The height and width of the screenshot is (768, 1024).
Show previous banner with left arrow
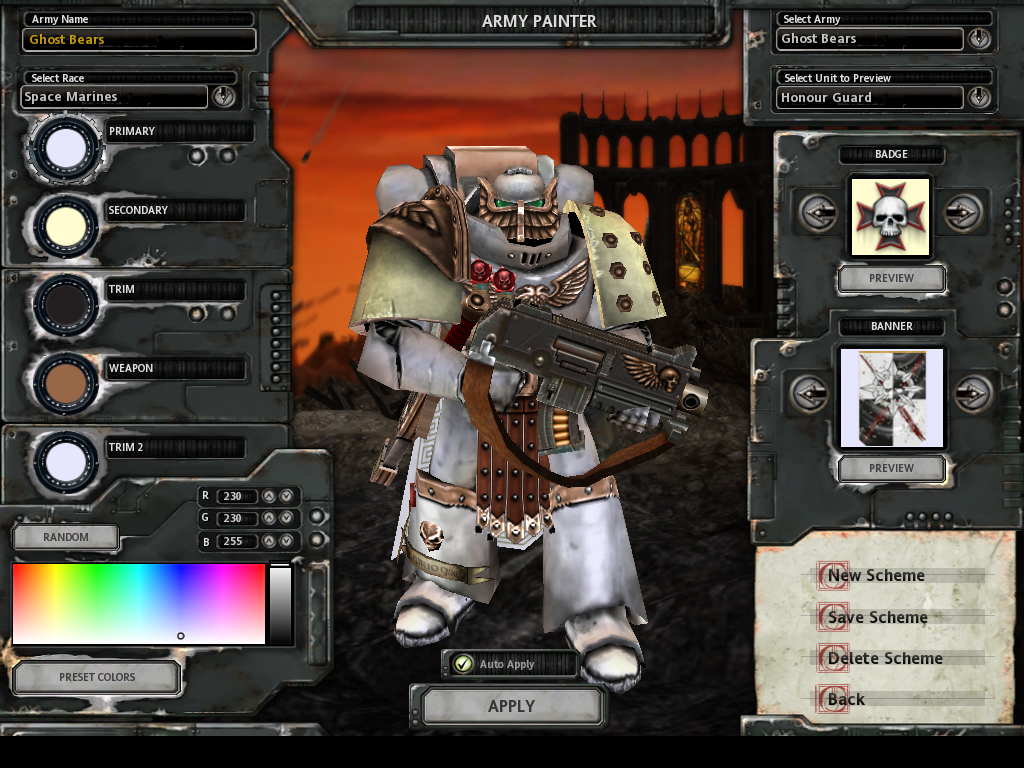[809, 394]
